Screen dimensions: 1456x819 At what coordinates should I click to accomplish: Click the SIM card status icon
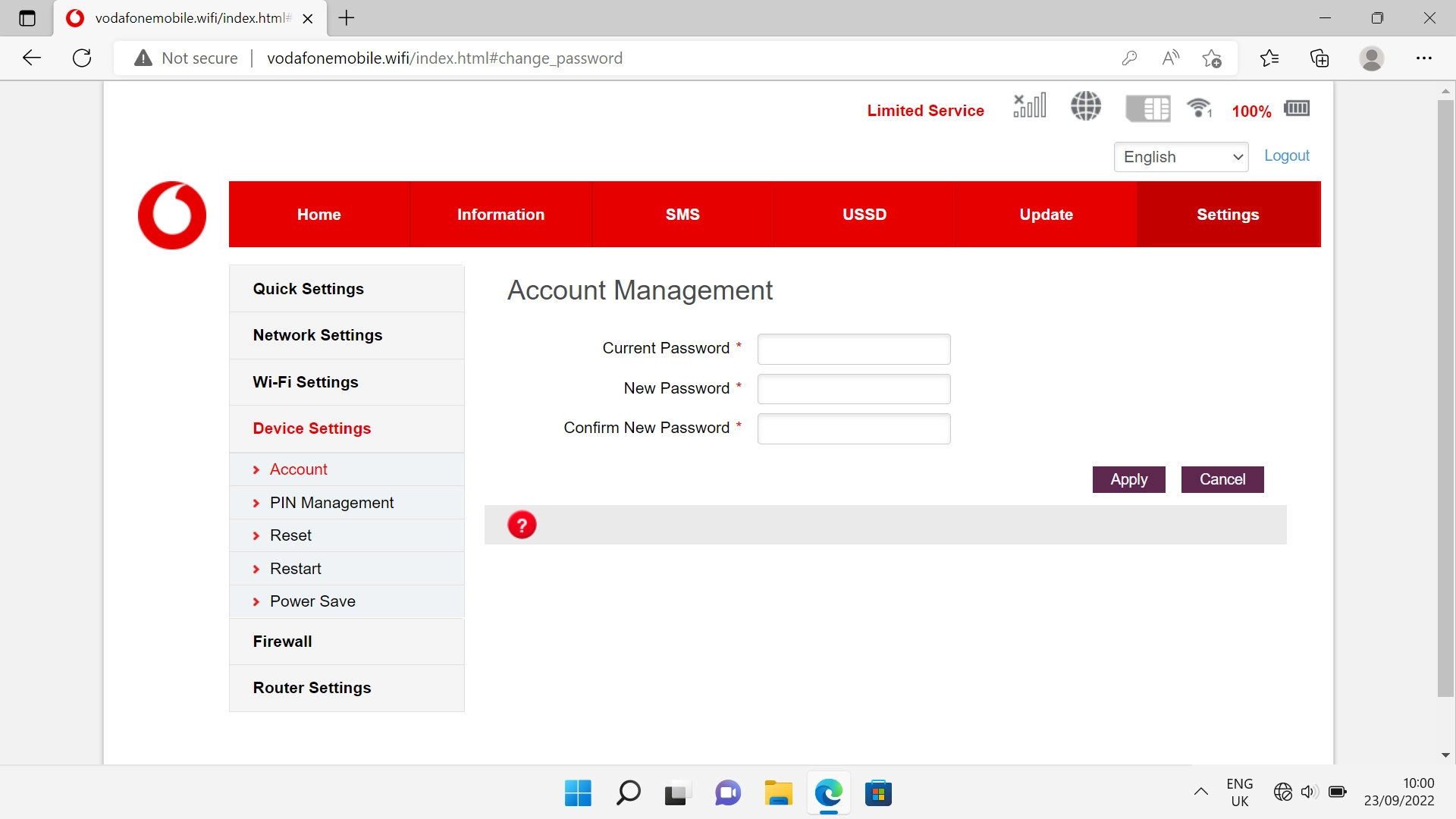pyautogui.click(x=1147, y=108)
